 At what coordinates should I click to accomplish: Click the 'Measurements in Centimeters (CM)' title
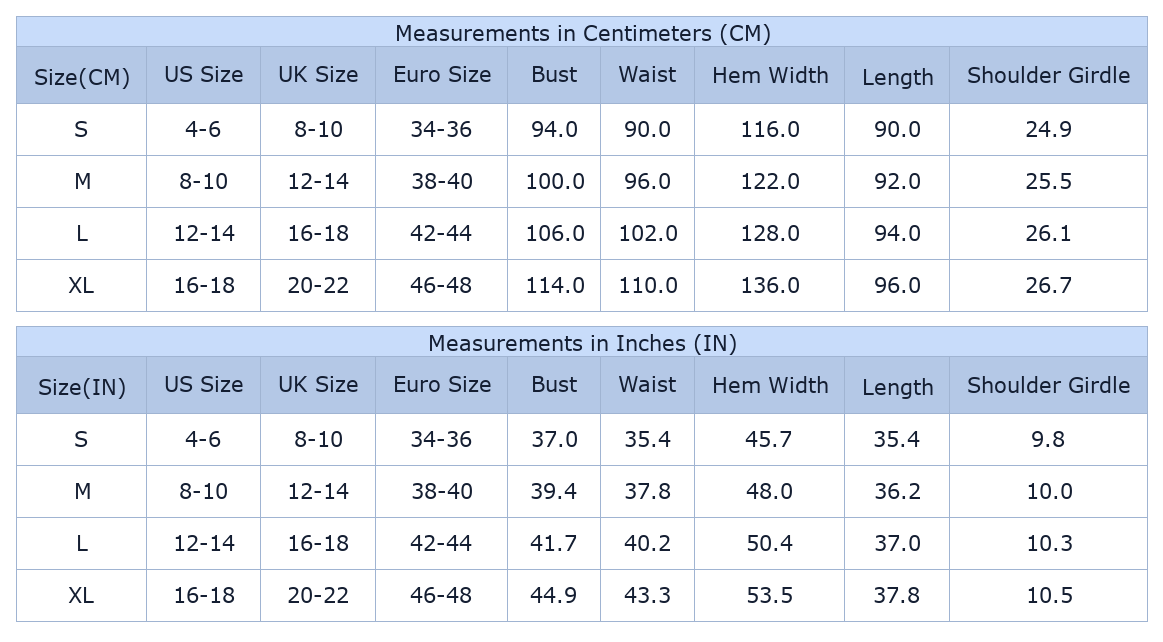click(x=582, y=33)
